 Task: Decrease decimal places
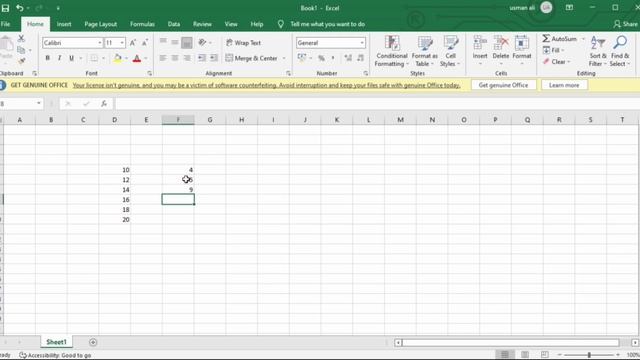coord(360,58)
